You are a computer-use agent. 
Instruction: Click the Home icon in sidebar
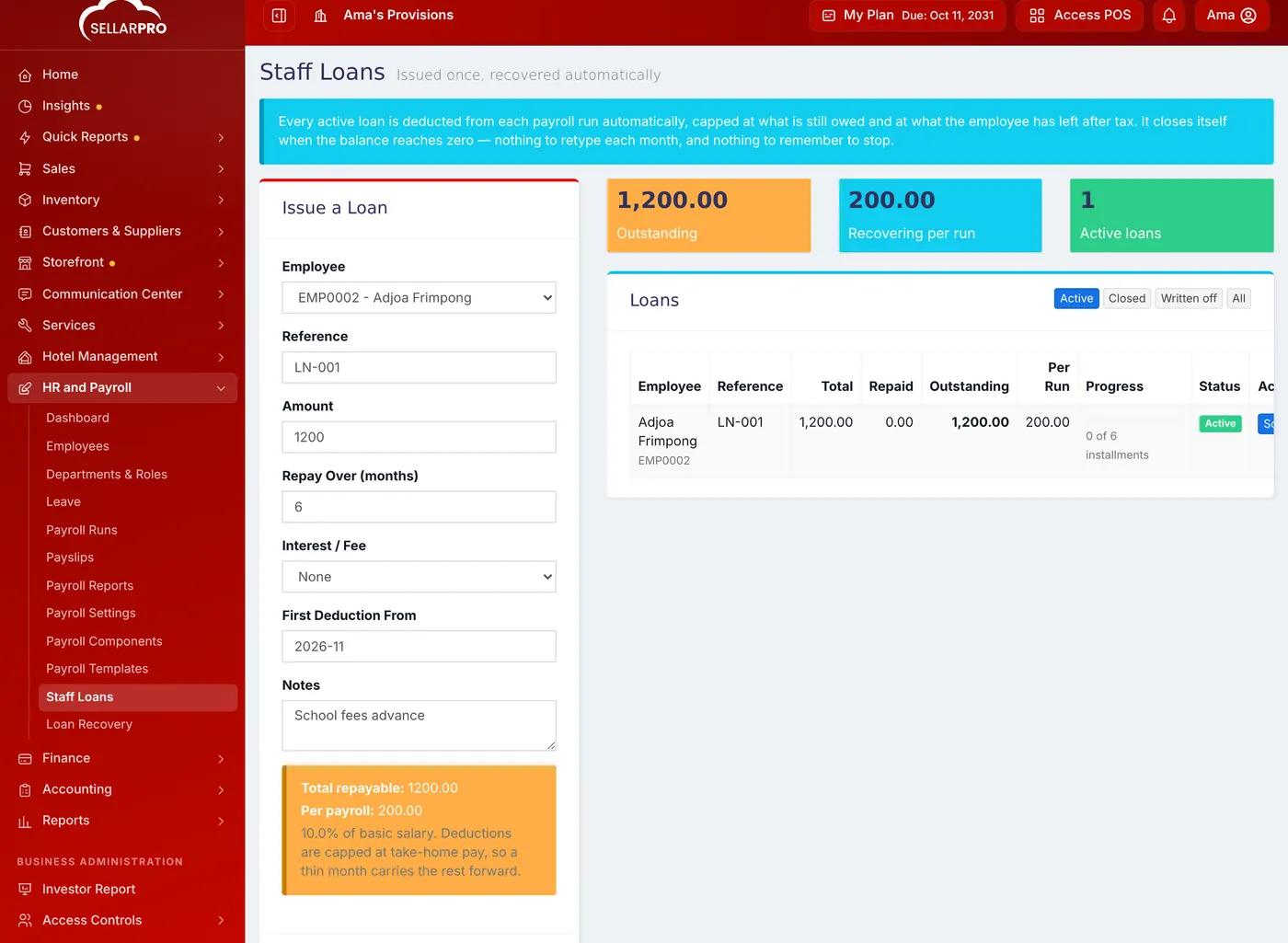point(25,75)
